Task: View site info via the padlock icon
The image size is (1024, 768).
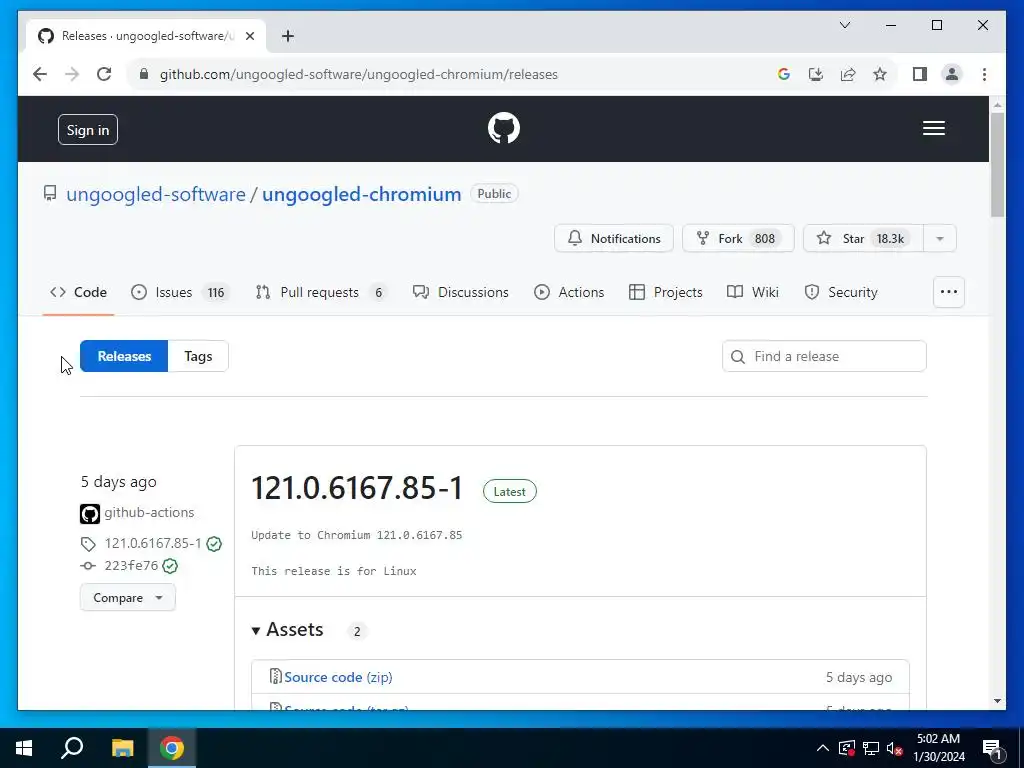Action: [x=144, y=74]
